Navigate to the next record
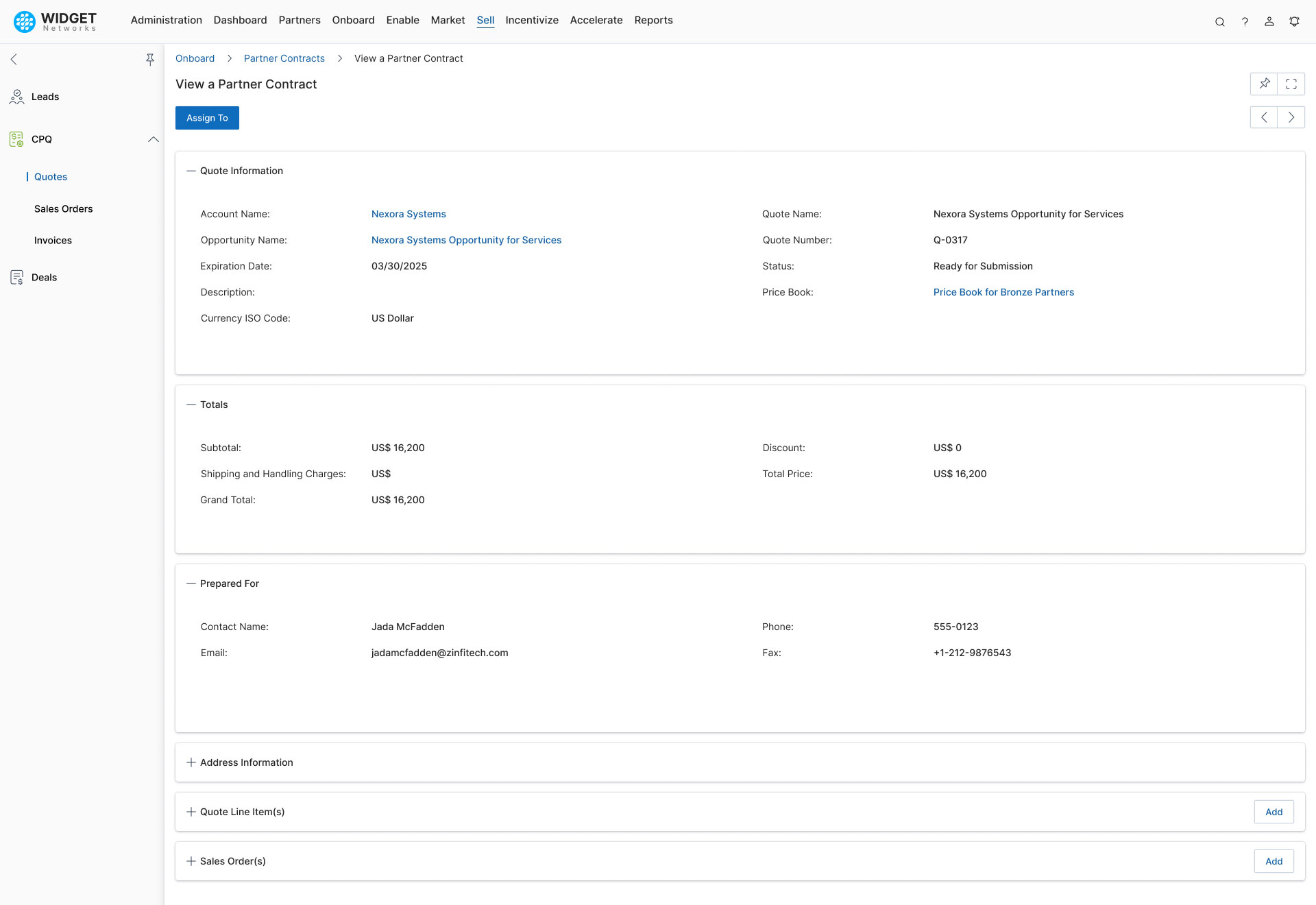The width and height of the screenshot is (1316, 905). coord(1292,117)
